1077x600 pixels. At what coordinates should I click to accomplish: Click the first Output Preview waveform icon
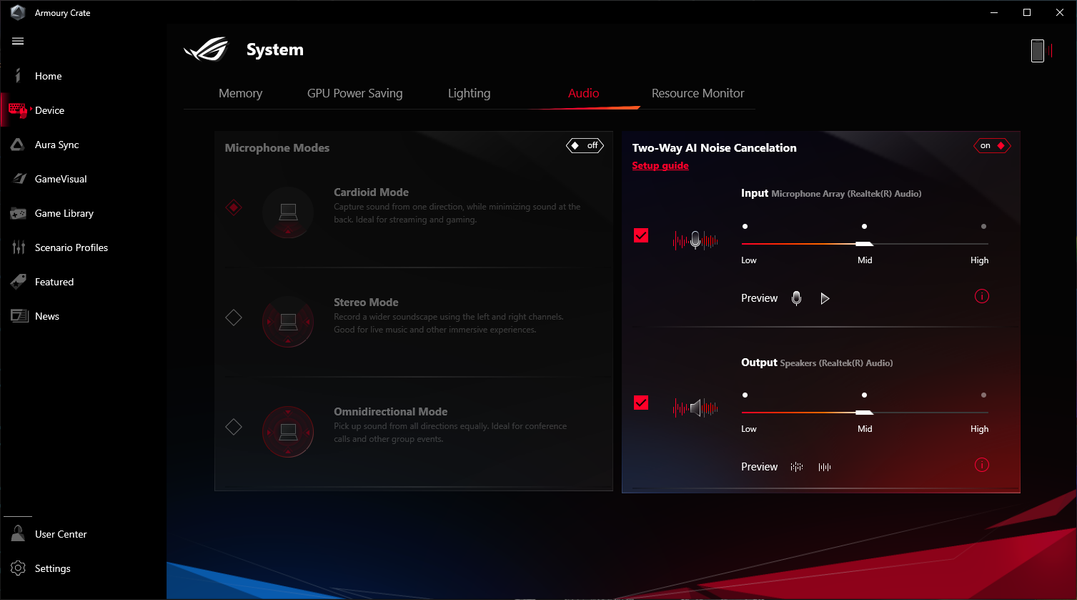click(797, 467)
